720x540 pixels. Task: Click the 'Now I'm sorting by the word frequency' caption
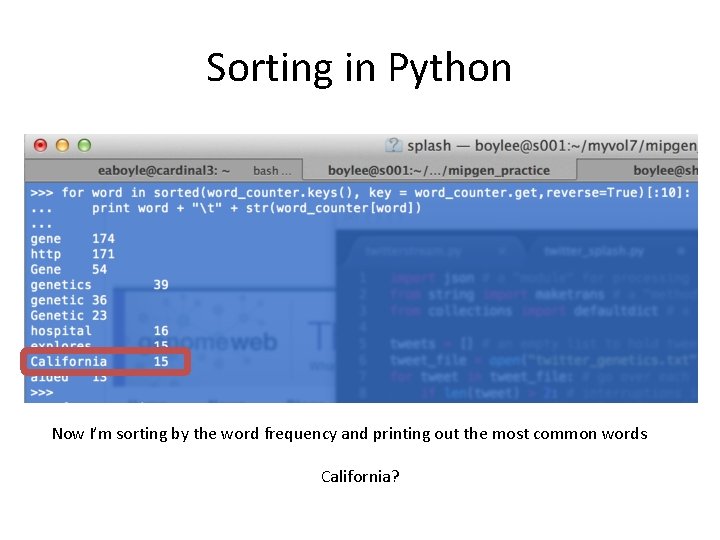350,433
